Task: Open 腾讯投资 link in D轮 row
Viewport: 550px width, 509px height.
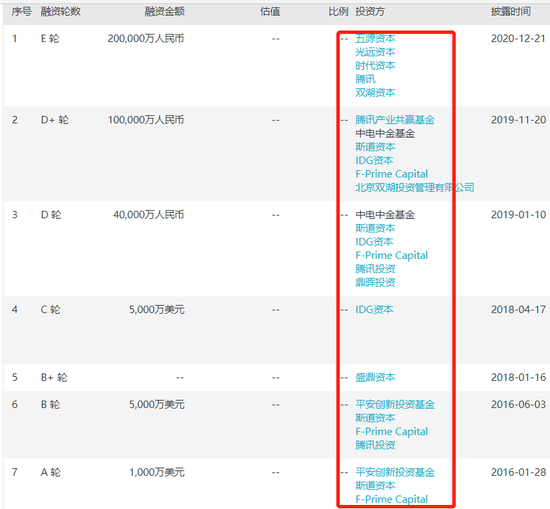Action: (x=375, y=269)
